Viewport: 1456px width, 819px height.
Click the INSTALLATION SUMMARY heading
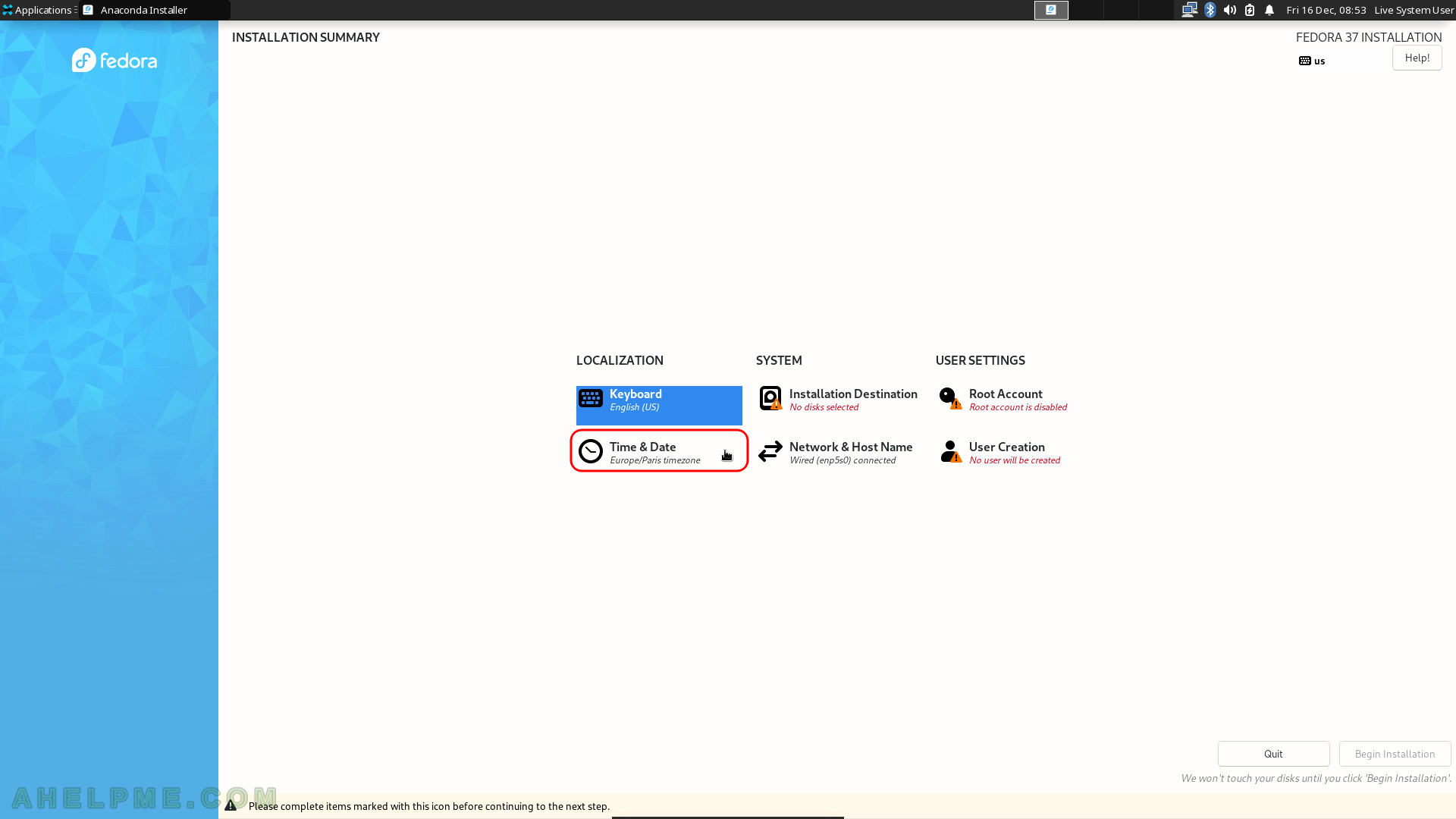(306, 37)
